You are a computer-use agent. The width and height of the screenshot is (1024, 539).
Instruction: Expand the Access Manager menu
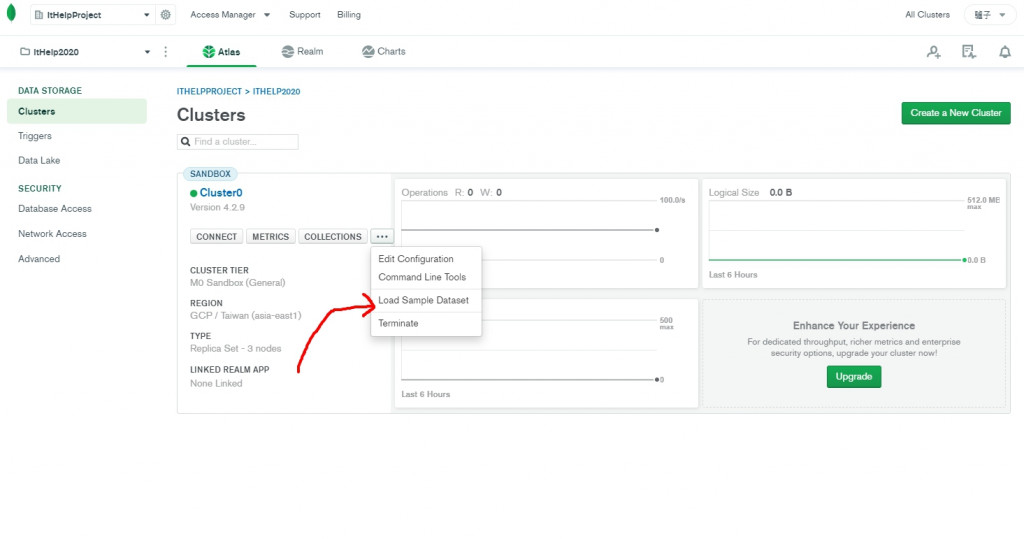(230, 14)
